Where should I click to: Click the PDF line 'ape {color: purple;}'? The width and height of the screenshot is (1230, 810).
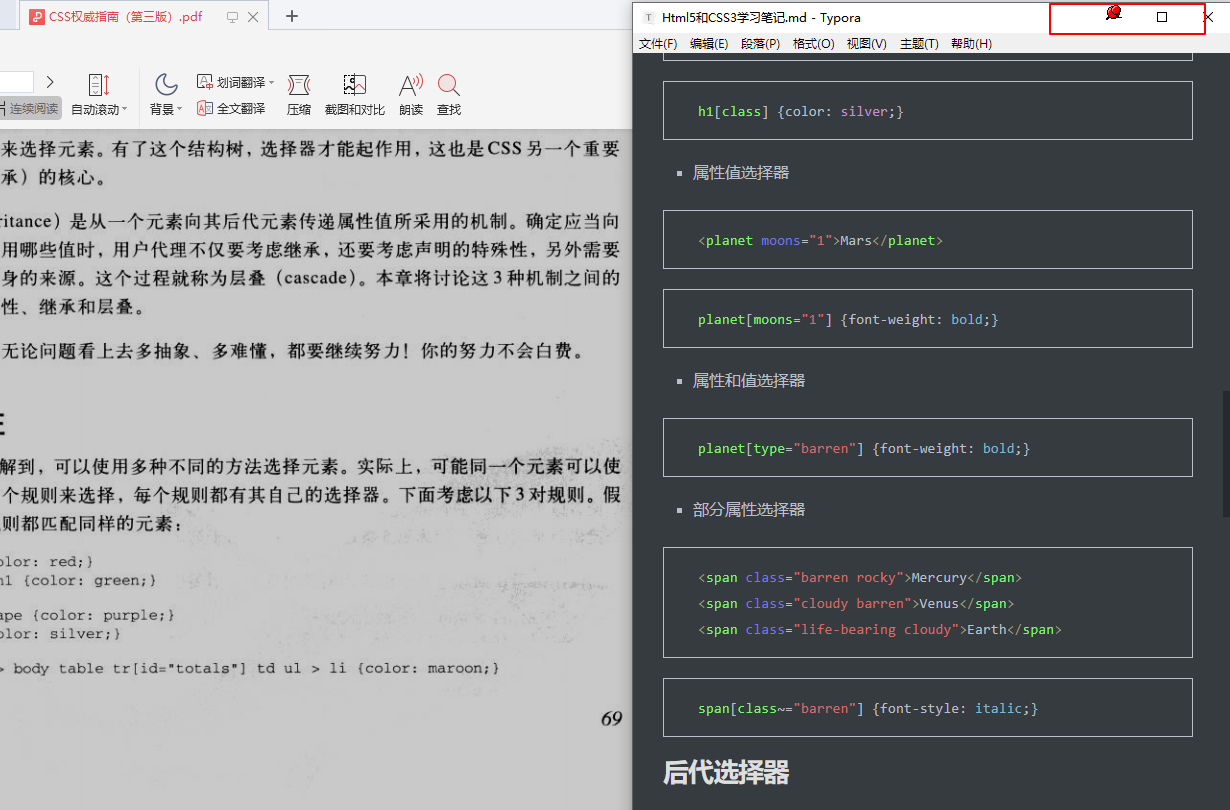(x=88, y=615)
